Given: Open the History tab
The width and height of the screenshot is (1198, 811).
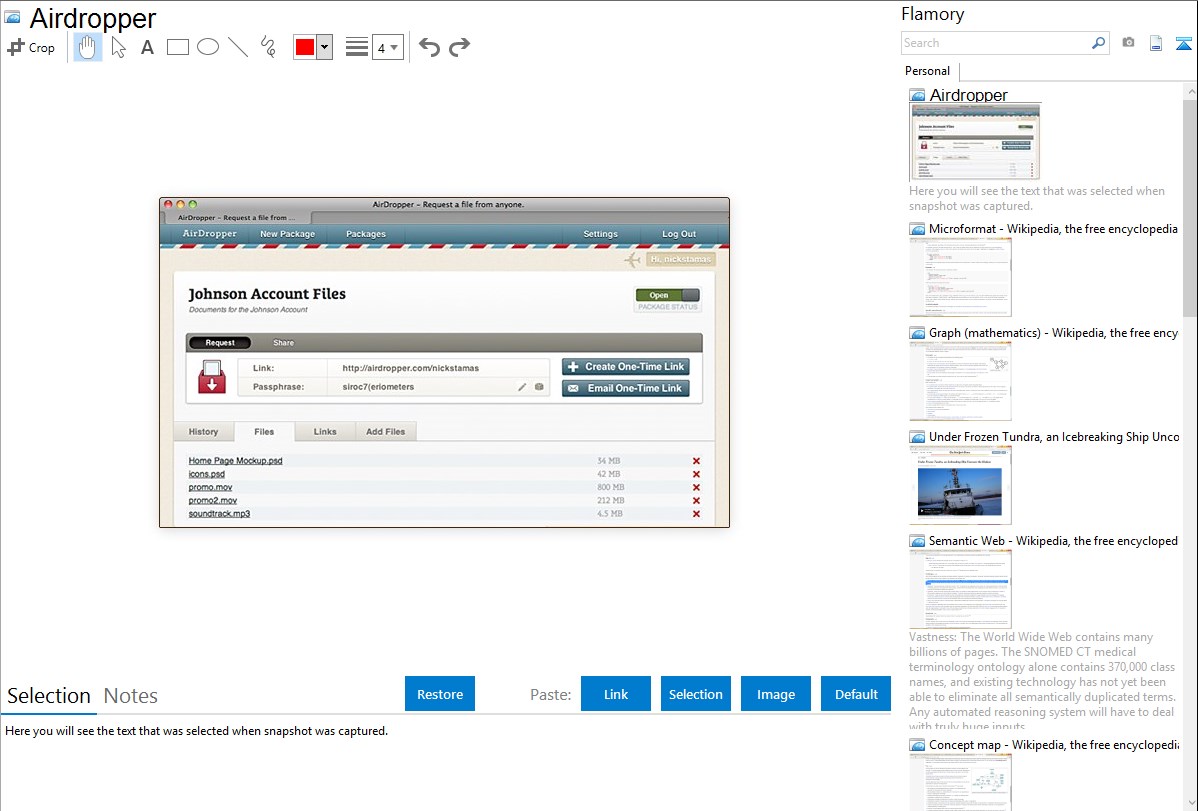Looking at the screenshot, I should [203, 432].
